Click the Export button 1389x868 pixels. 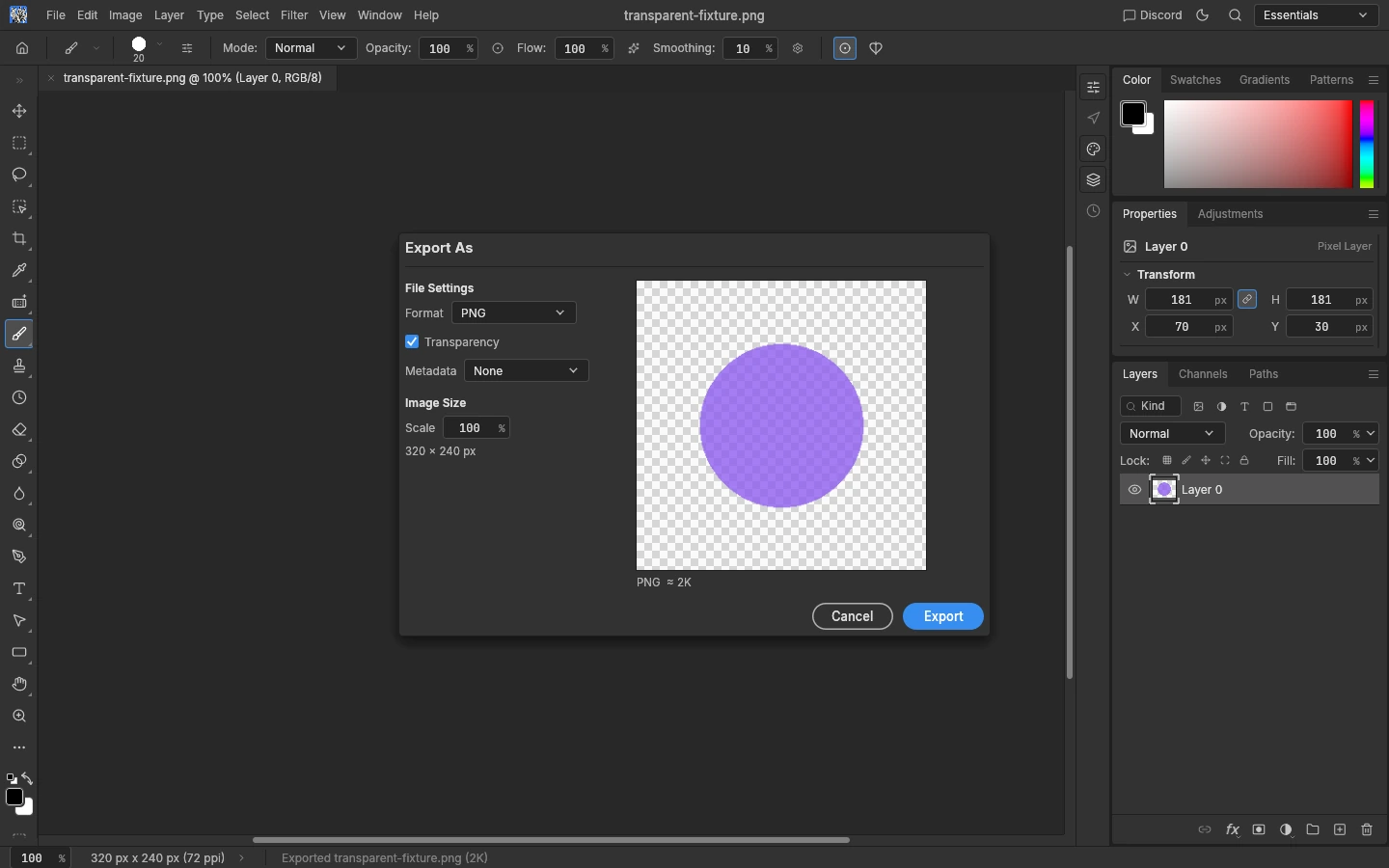click(943, 616)
